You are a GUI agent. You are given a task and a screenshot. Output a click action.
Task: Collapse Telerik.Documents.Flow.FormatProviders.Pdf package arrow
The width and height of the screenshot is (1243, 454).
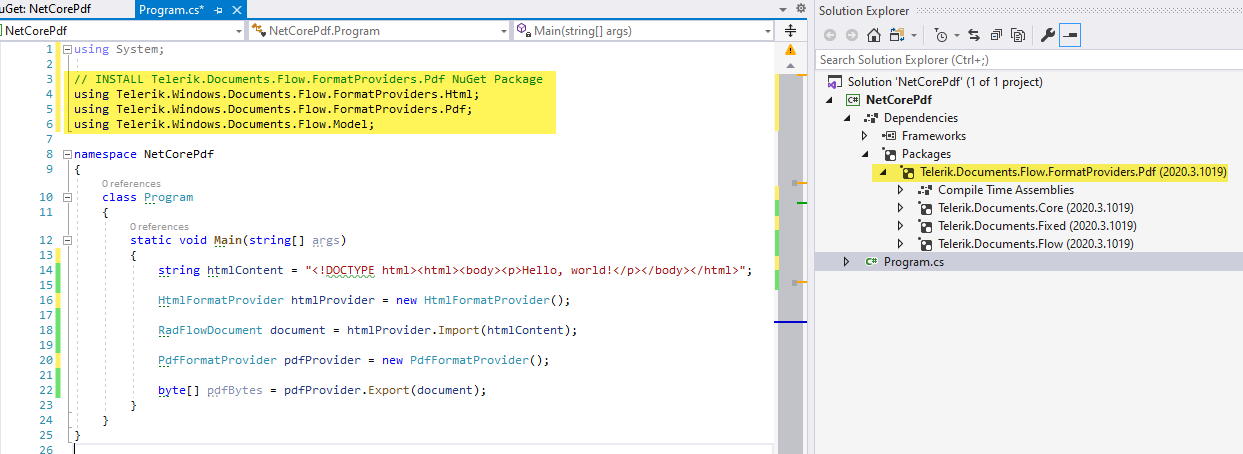click(x=884, y=172)
